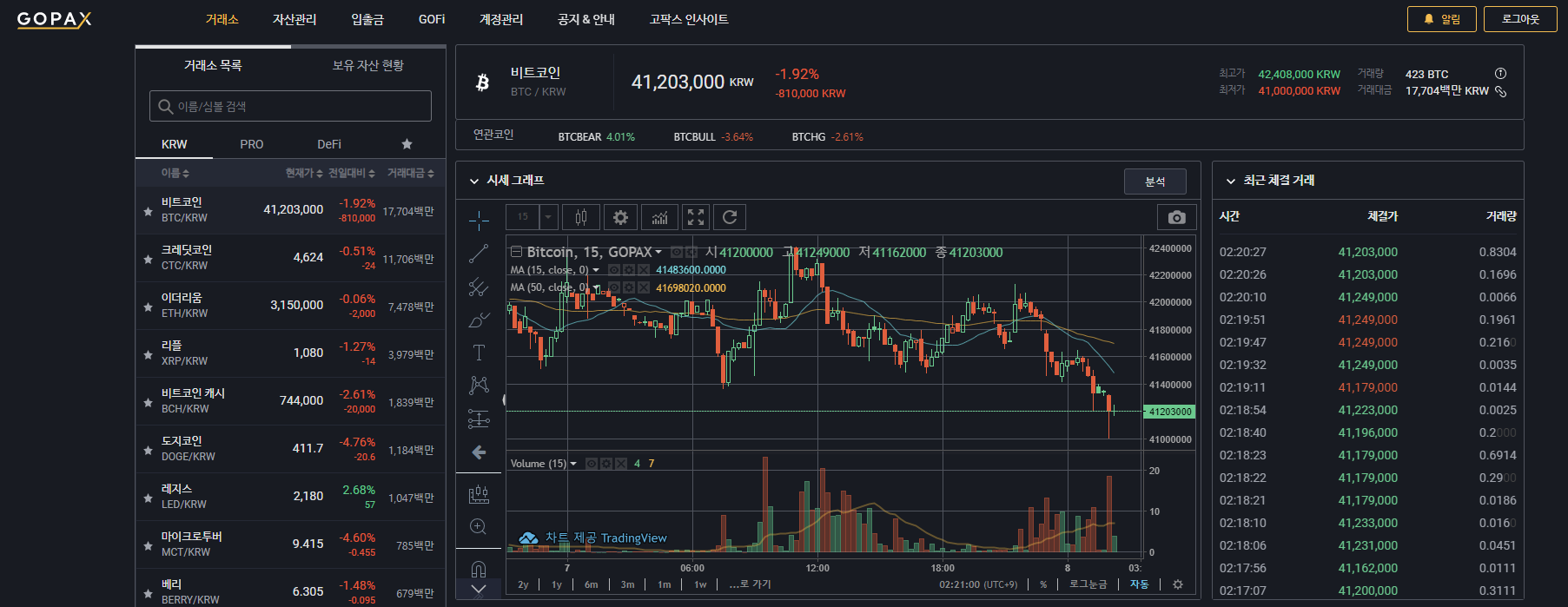Click the link icon beside 17,704백만 KRW
Viewport: 1568px width, 607px height.
(x=1500, y=91)
